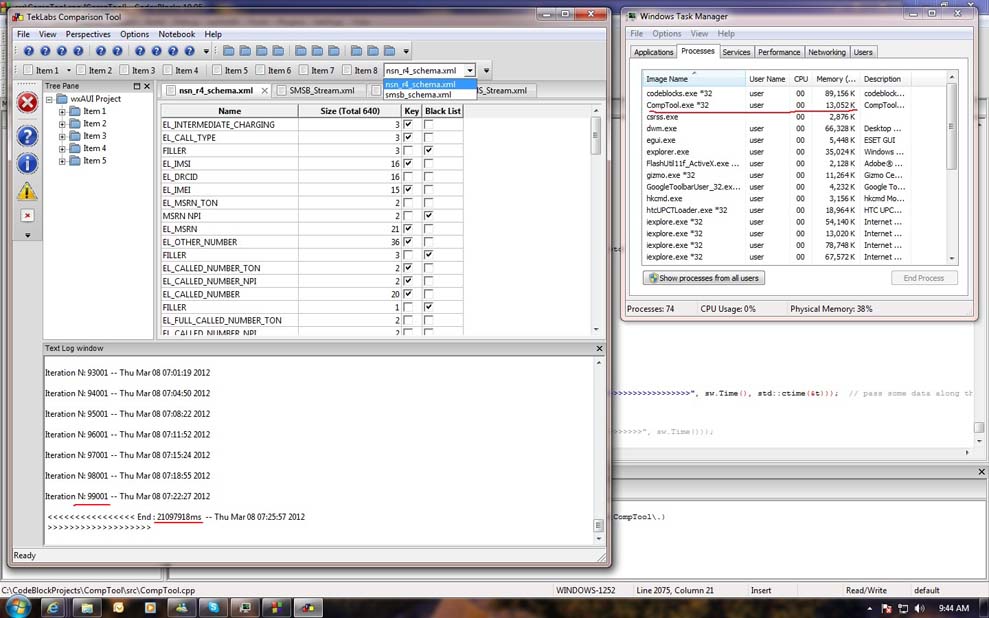Click the blue question mark icon in the left sidebar
Viewport: 989px width, 618px height.
28,136
